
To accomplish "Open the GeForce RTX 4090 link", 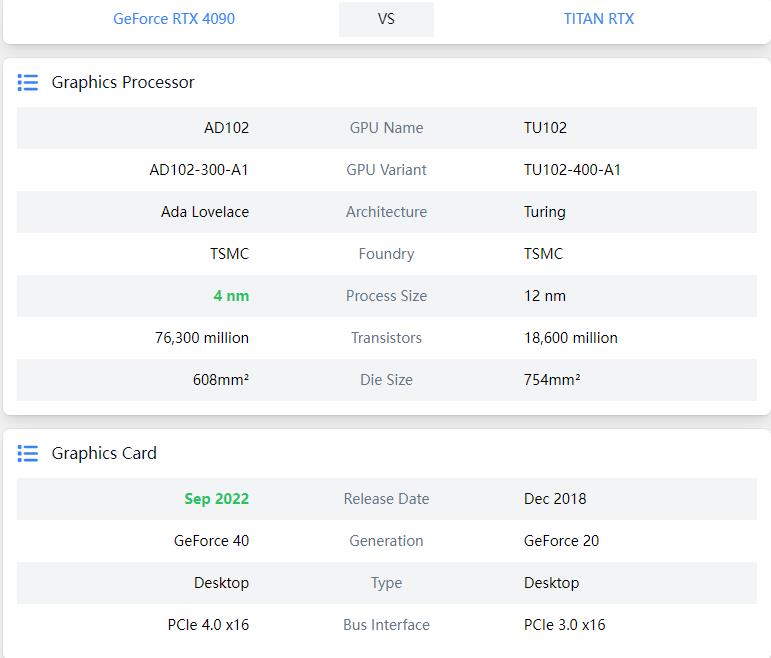I will pos(174,19).
